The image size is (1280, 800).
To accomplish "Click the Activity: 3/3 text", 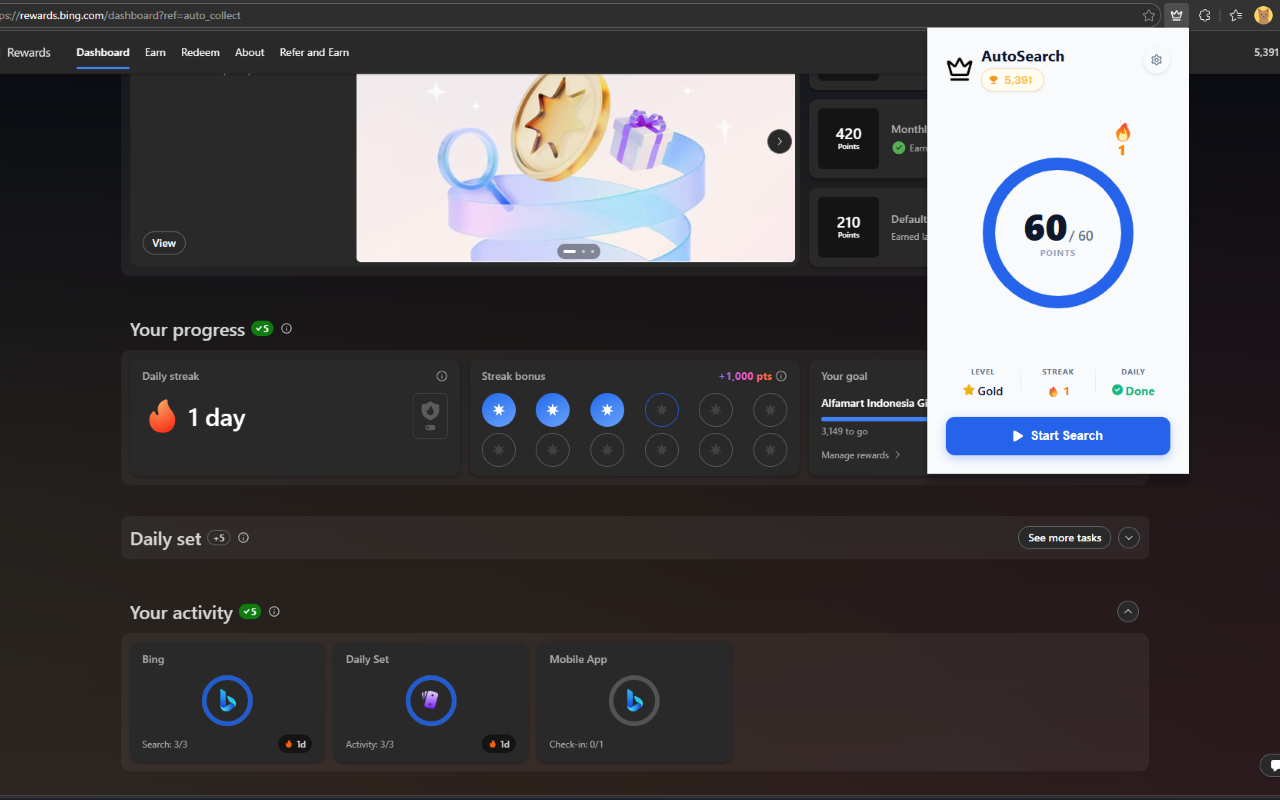I will click(x=370, y=744).
